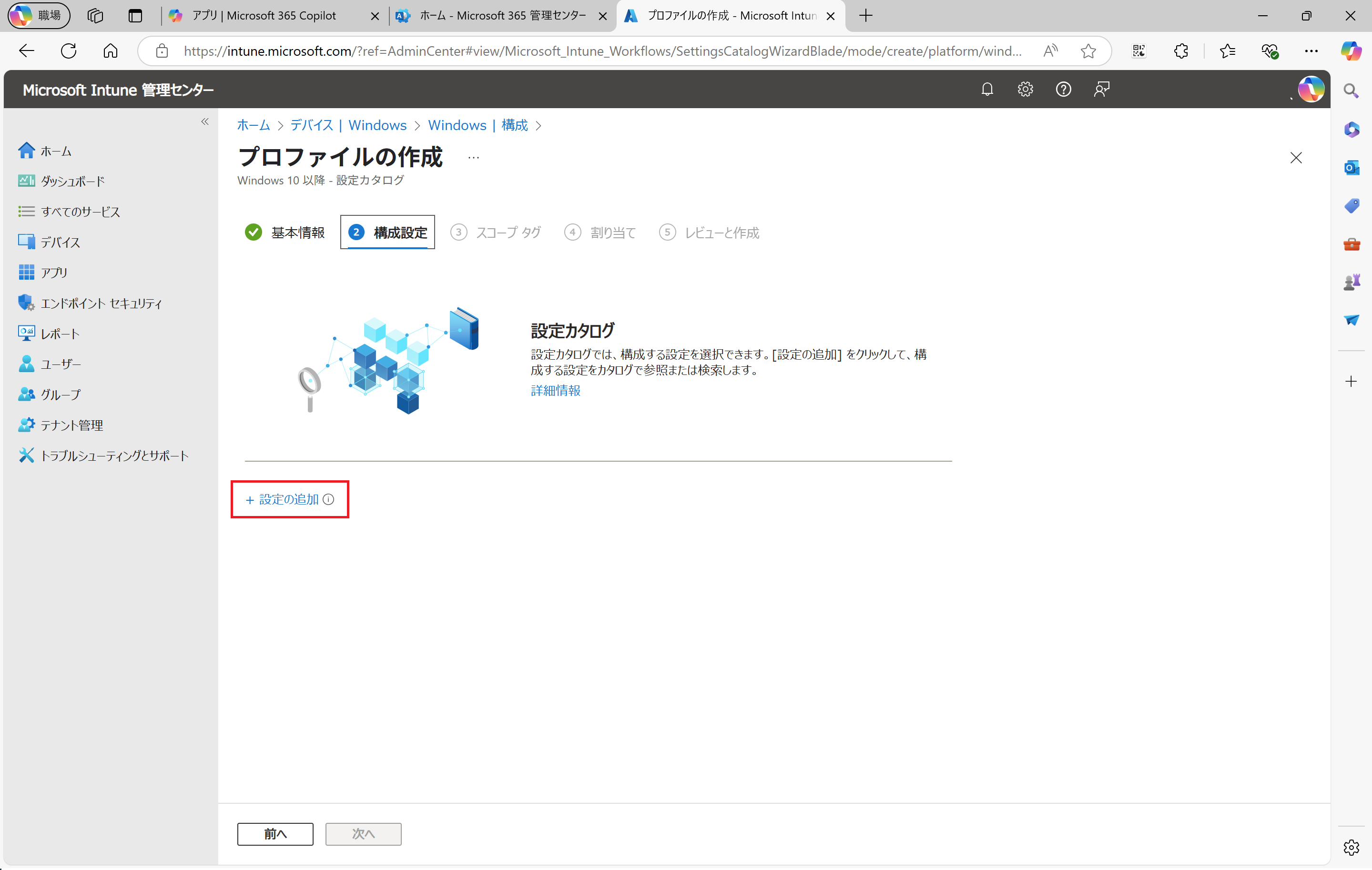Image resolution: width=1372 pixels, height=870 pixels.
Task: Open the help icon in Intune header
Action: tap(1063, 89)
